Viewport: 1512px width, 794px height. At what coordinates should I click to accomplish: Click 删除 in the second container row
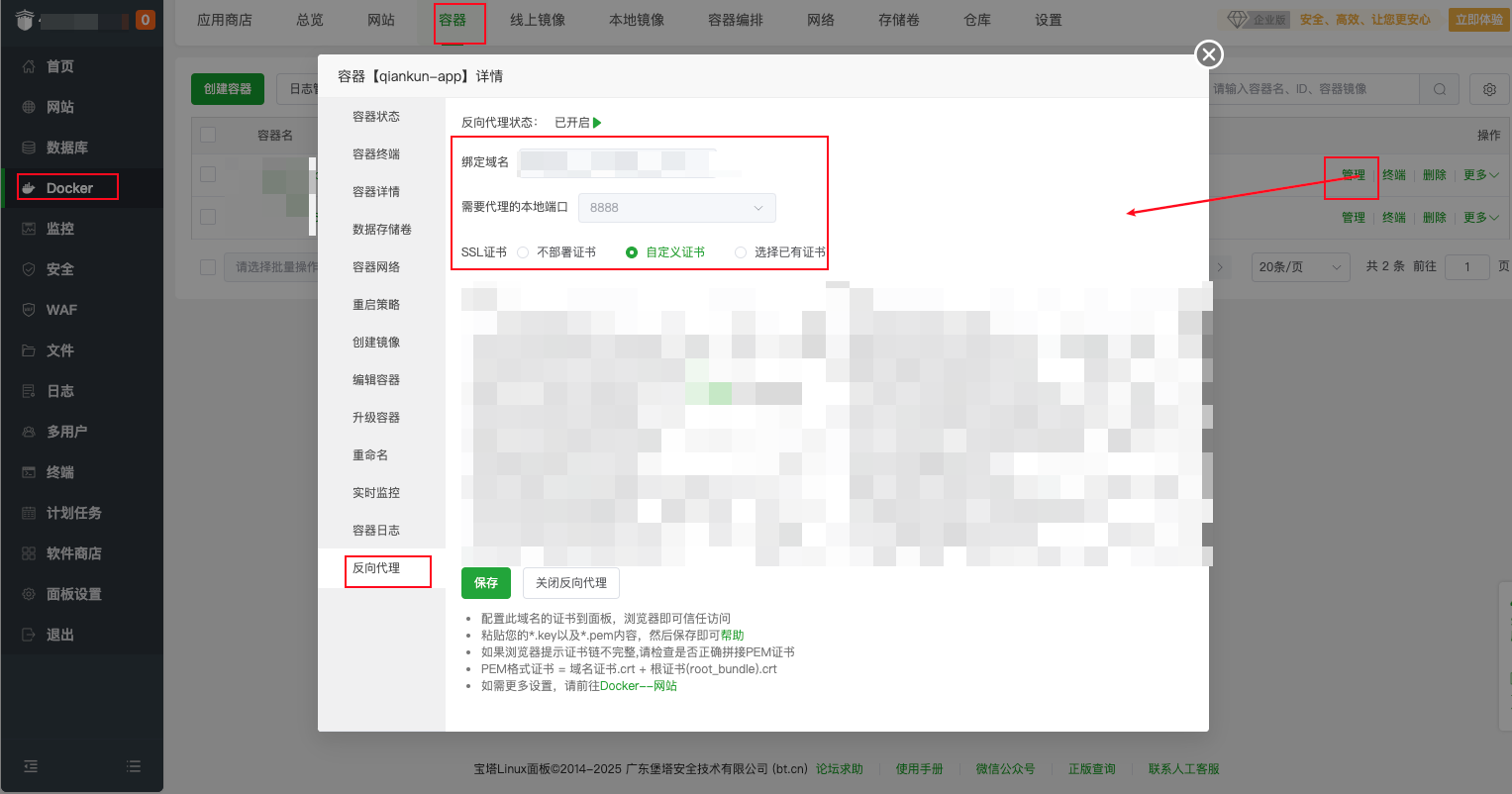pos(1435,218)
